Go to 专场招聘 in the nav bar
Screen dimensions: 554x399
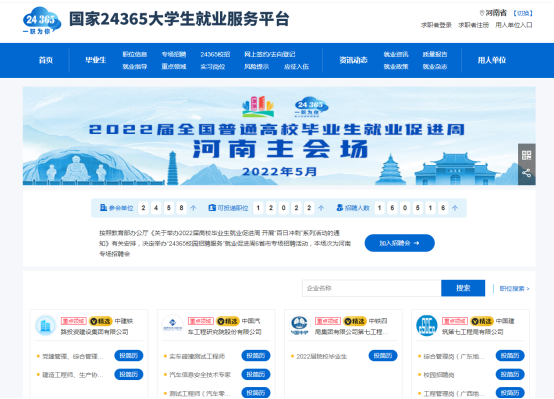(174, 54)
